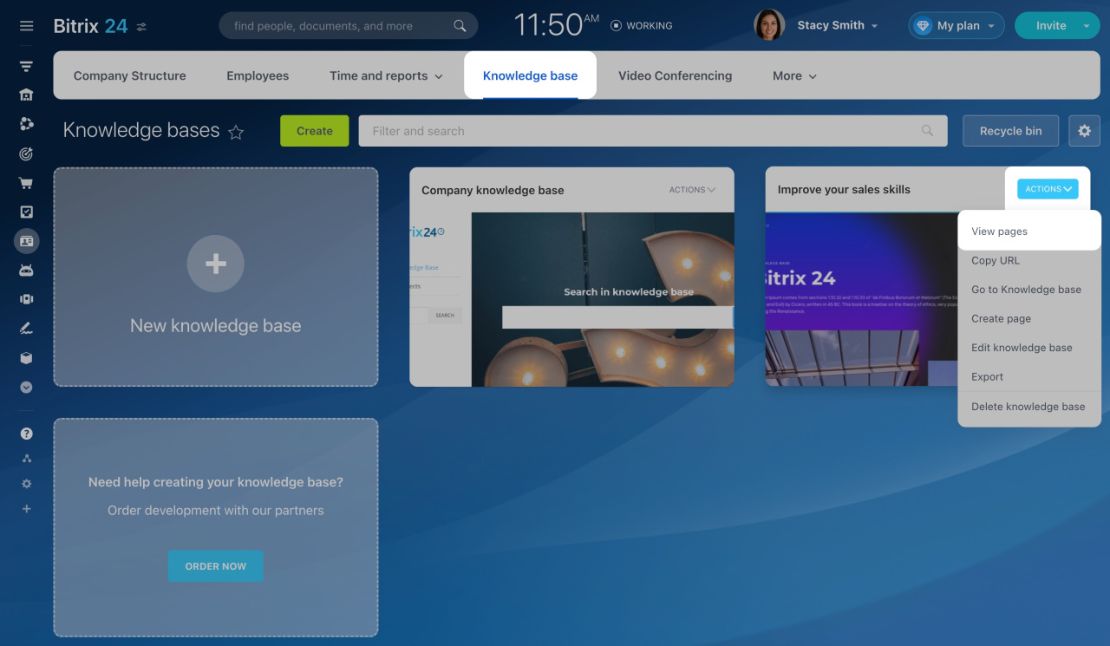Click the shopping cart sidebar icon
1110x646 pixels.
click(26, 183)
